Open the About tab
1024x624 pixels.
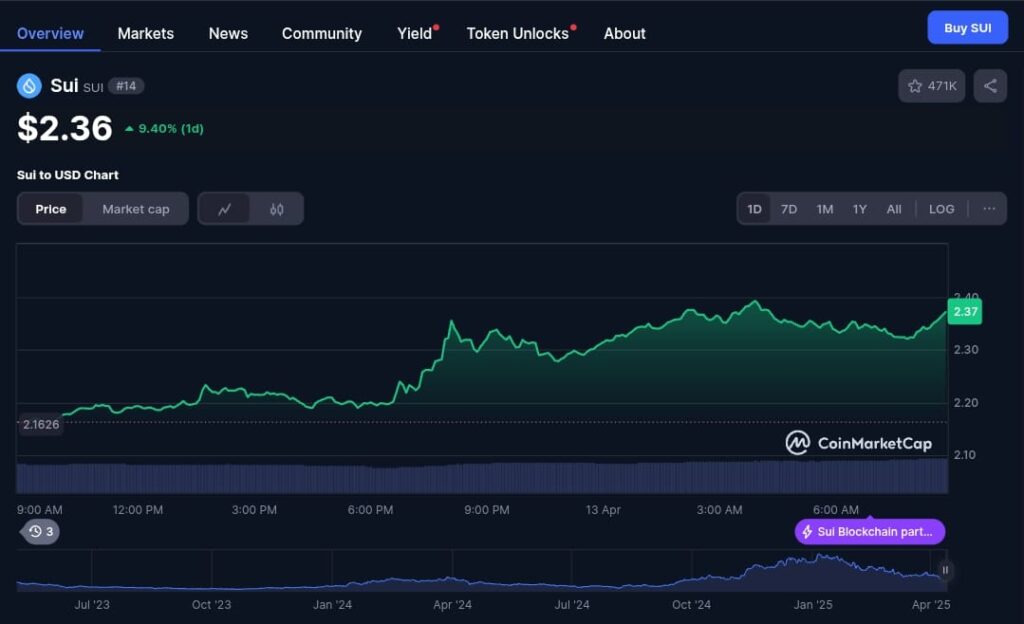624,33
